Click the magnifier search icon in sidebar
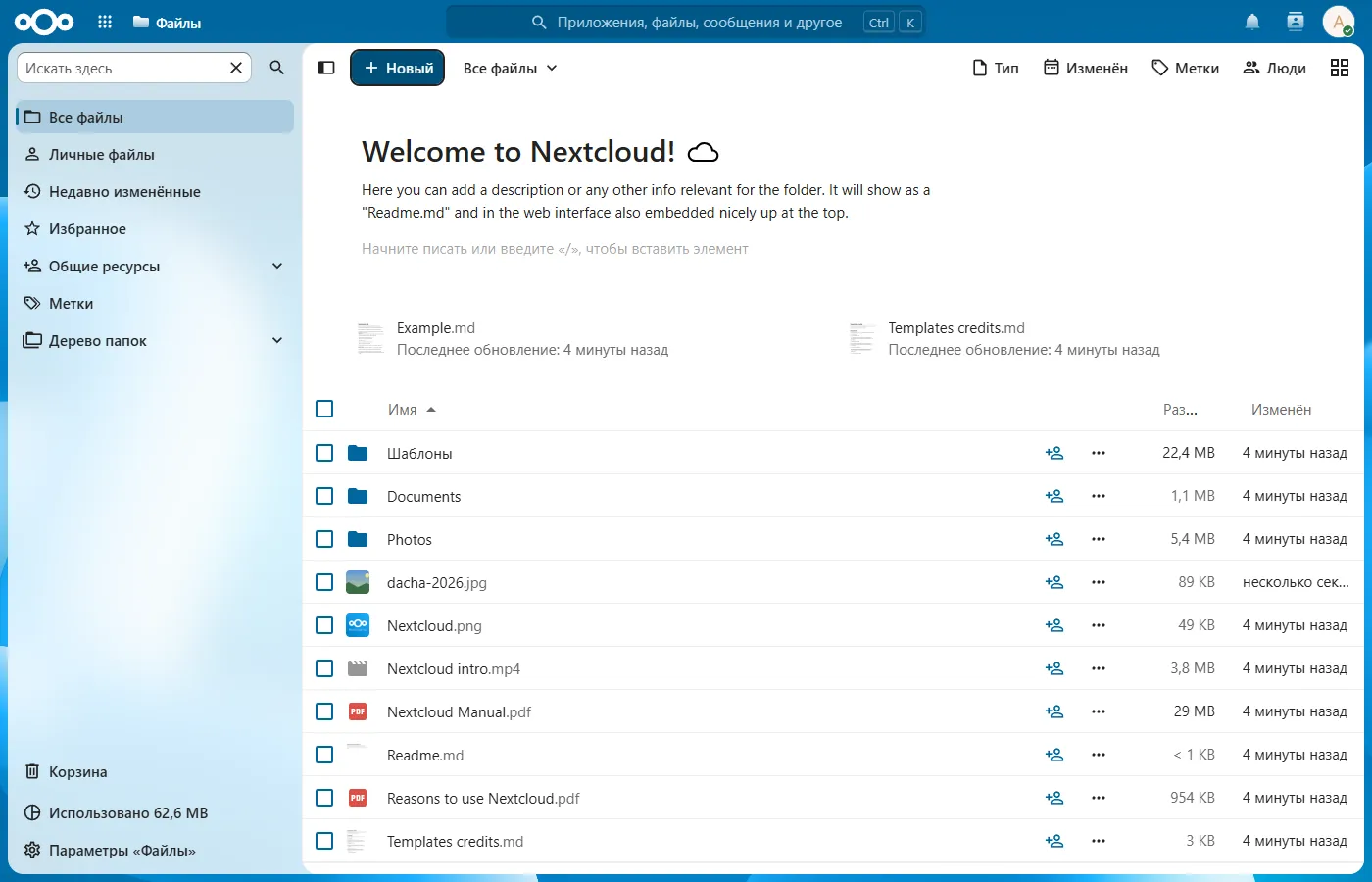Viewport: 1372px width, 882px height. (277, 68)
